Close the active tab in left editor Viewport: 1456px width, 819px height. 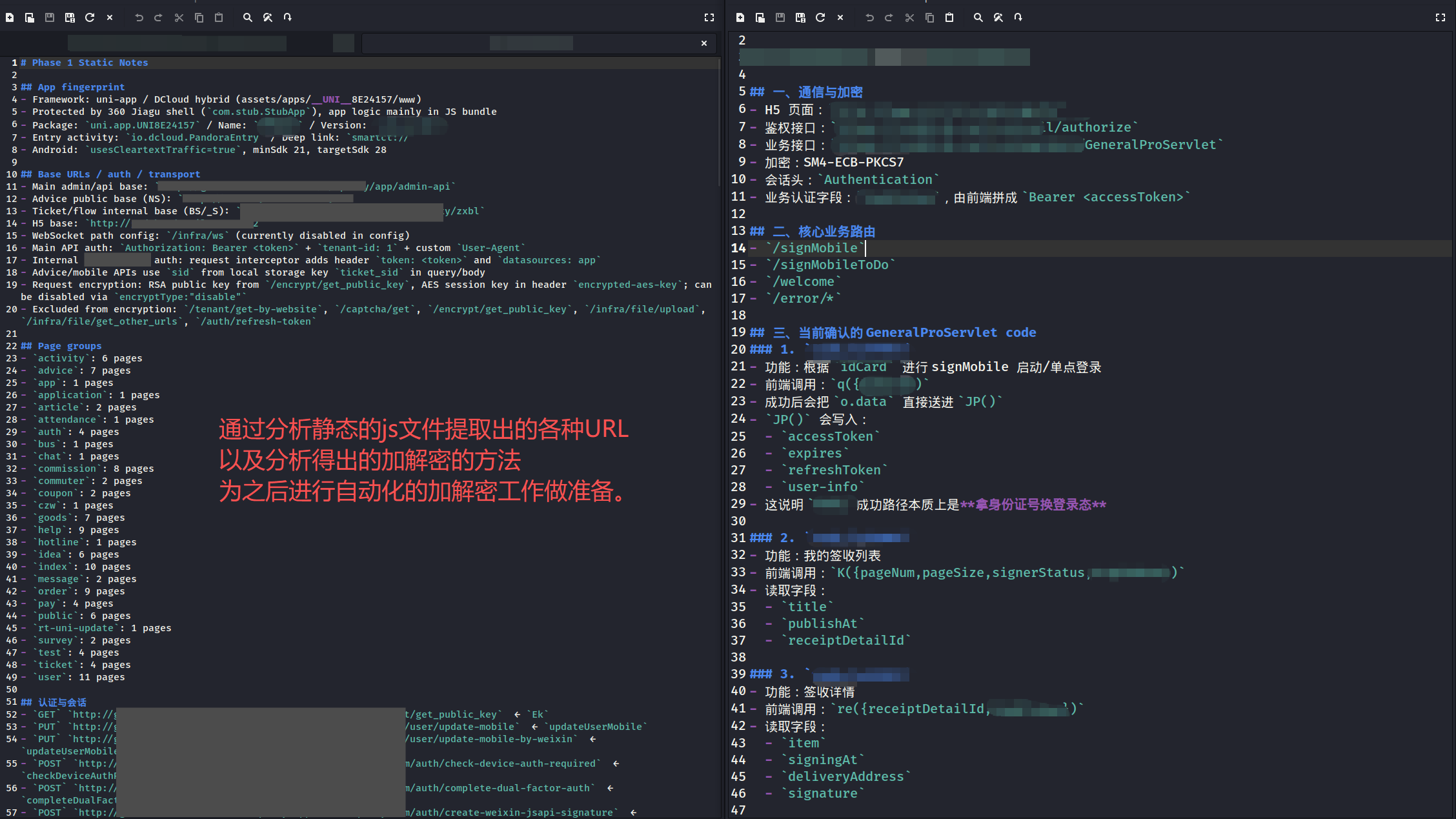click(x=704, y=43)
